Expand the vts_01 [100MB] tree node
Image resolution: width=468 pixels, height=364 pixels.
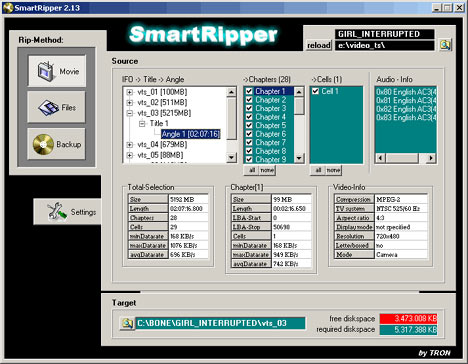(x=130, y=92)
